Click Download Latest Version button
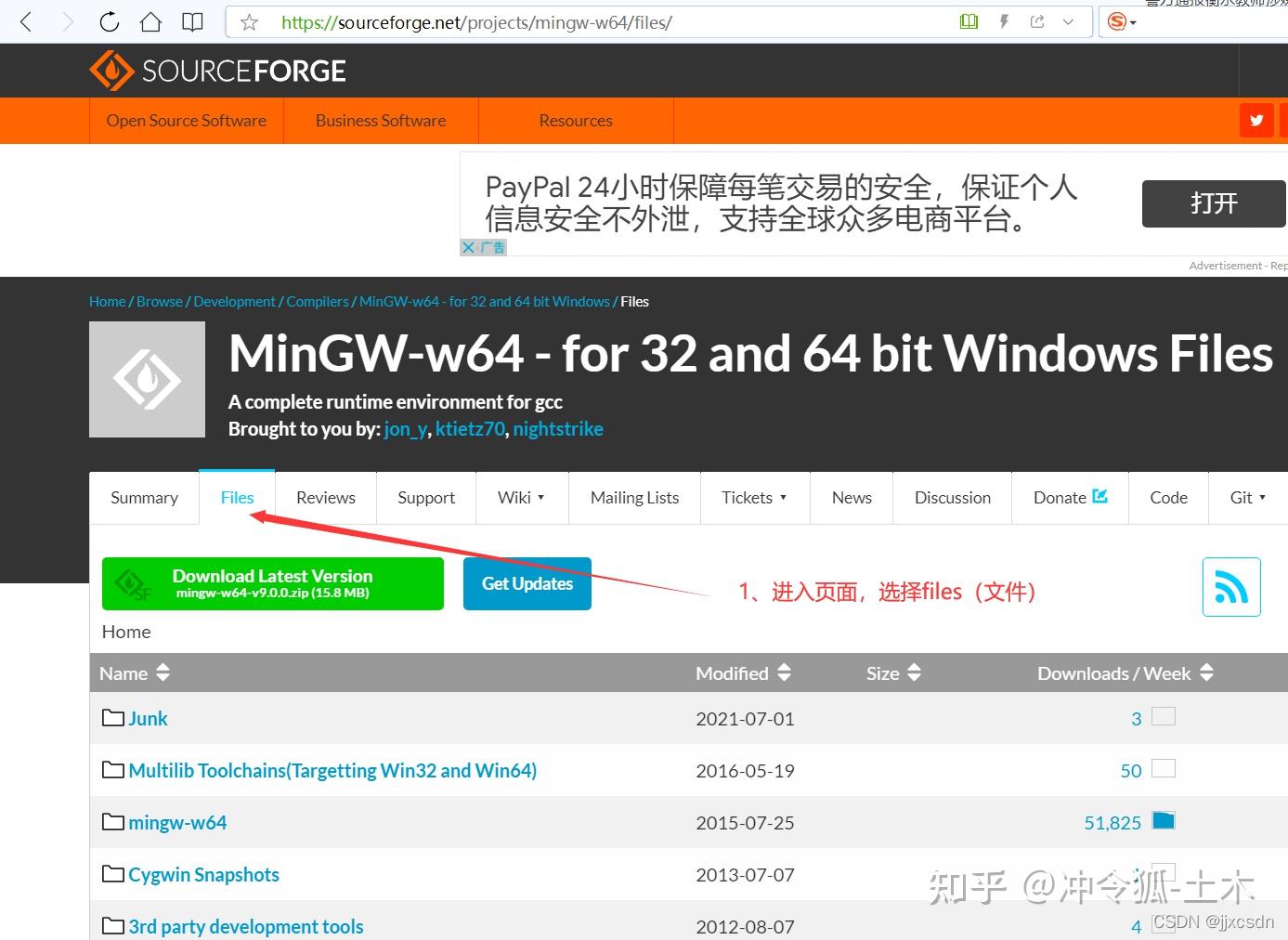 click(x=272, y=583)
